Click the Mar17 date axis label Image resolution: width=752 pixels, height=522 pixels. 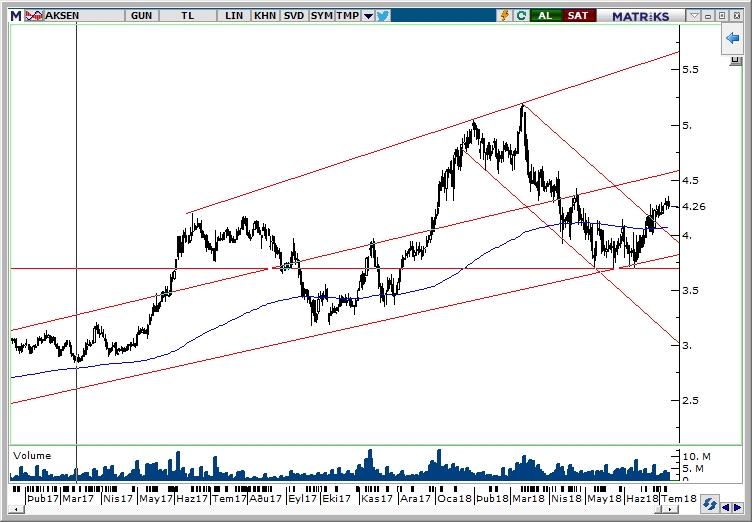point(78,498)
